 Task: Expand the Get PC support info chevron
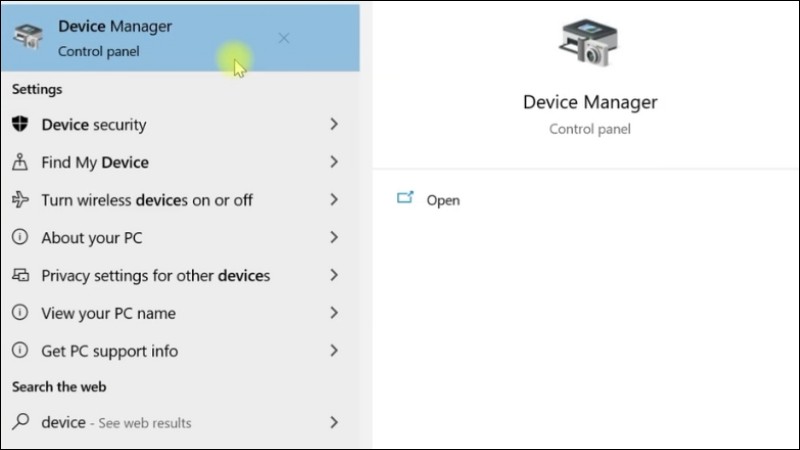point(334,351)
